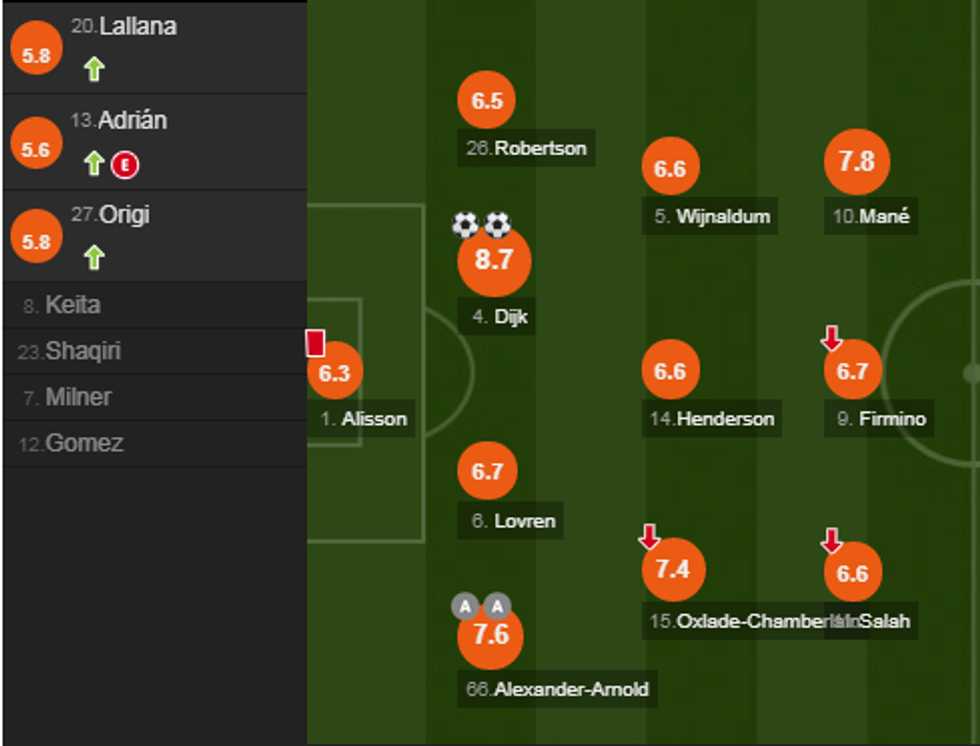980x746 pixels.
Task: Click Salah's red substituted-off arrow
Action: point(831,541)
